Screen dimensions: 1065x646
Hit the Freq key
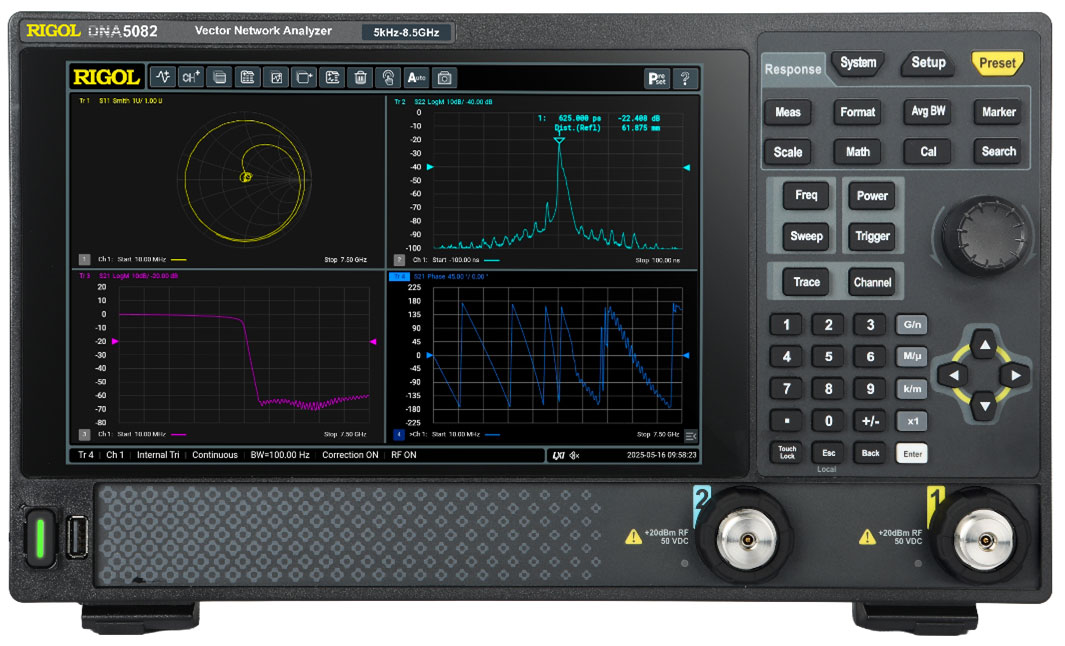point(806,196)
